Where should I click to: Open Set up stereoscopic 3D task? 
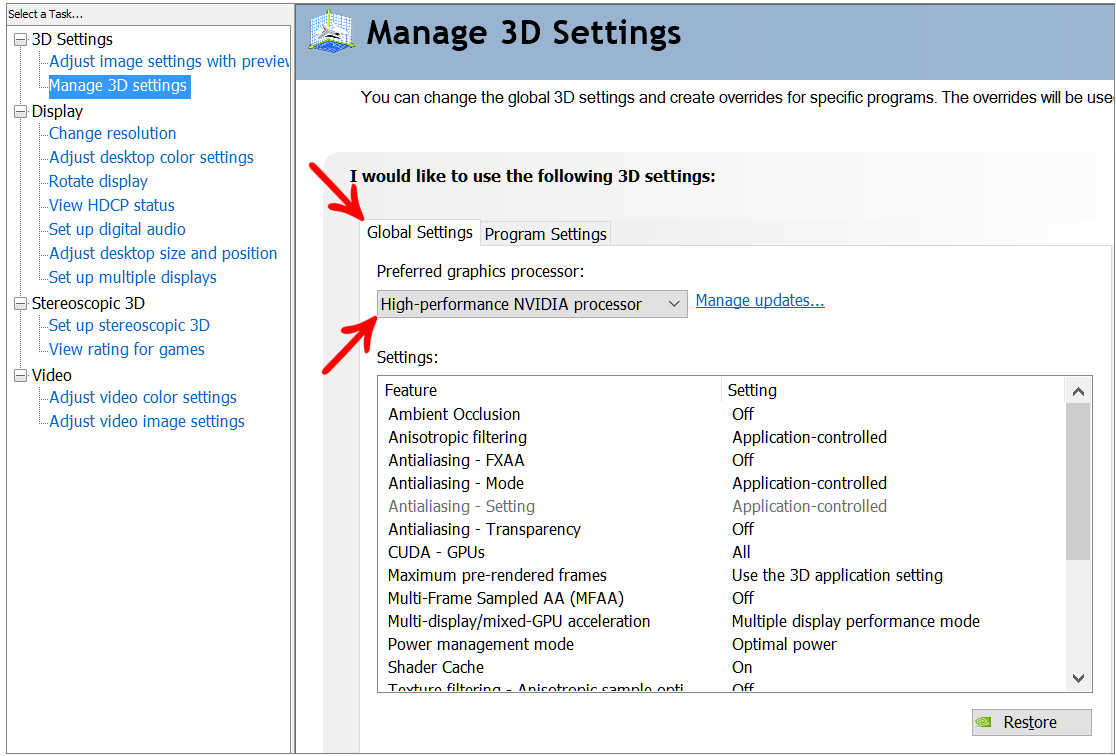[x=129, y=325]
